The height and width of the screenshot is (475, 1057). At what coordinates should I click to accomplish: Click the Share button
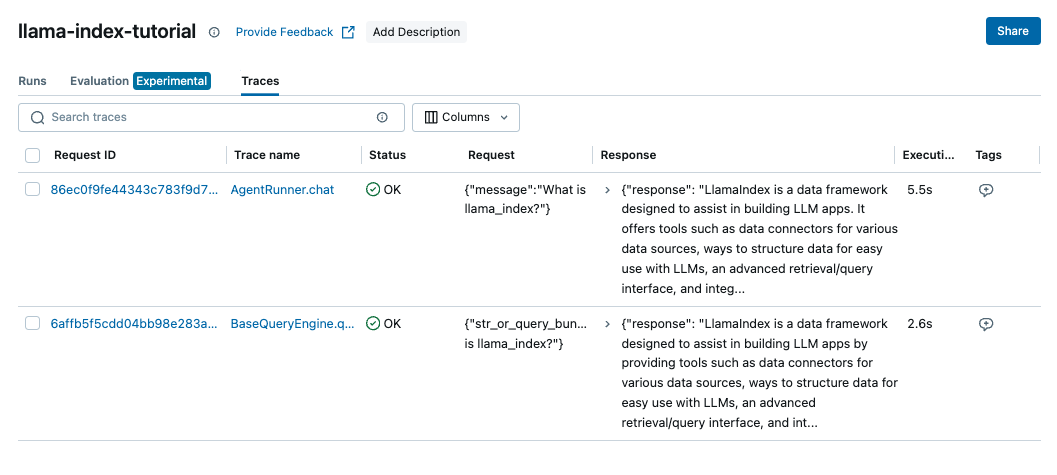(1012, 31)
